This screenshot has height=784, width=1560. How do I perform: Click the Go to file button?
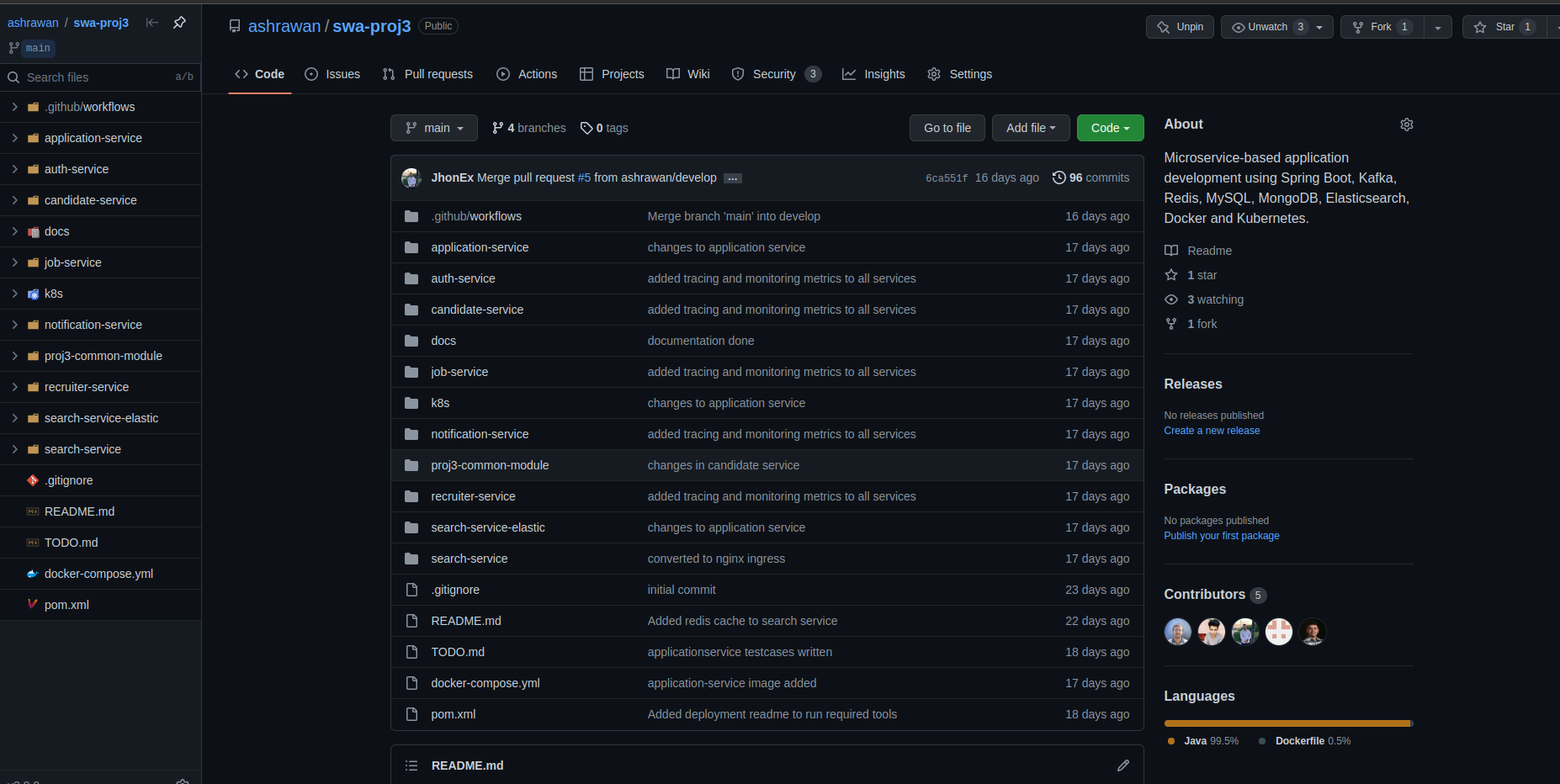(x=947, y=127)
